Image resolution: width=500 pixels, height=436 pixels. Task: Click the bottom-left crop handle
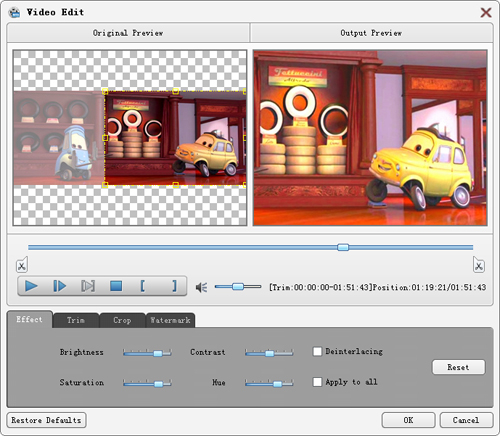105,185
